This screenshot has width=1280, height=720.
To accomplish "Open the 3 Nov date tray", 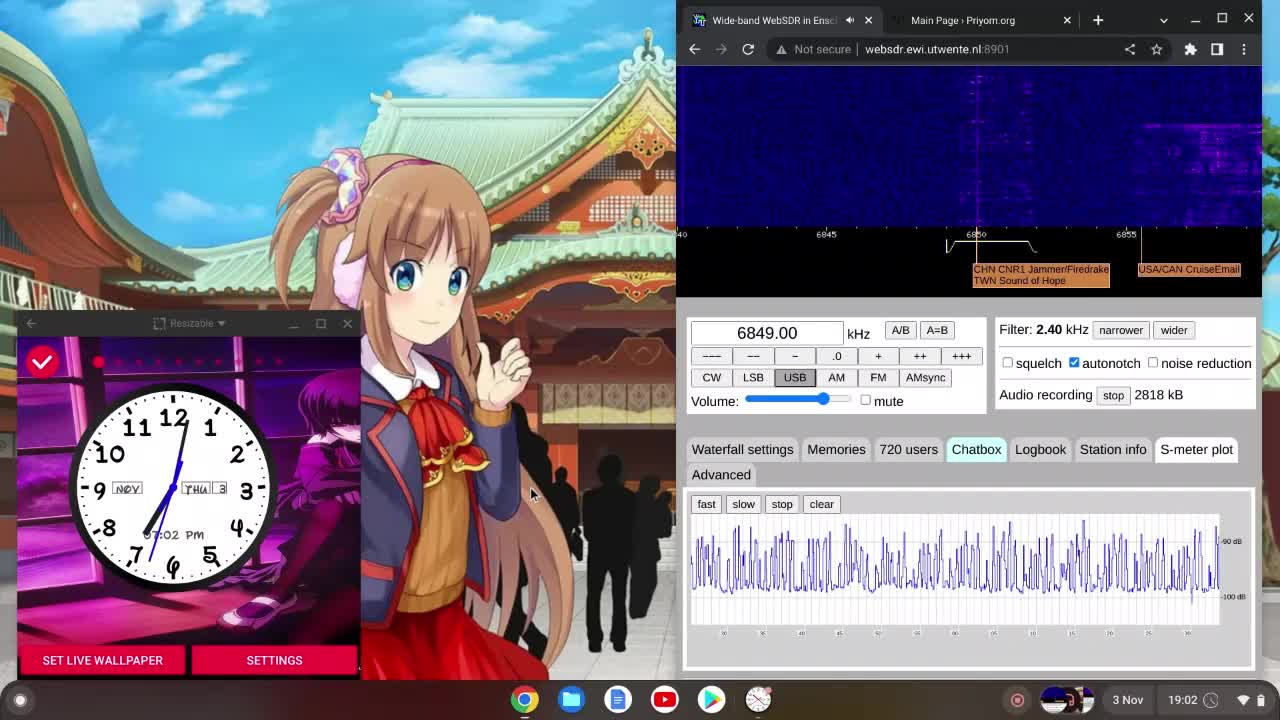I will pos(1127,700).
